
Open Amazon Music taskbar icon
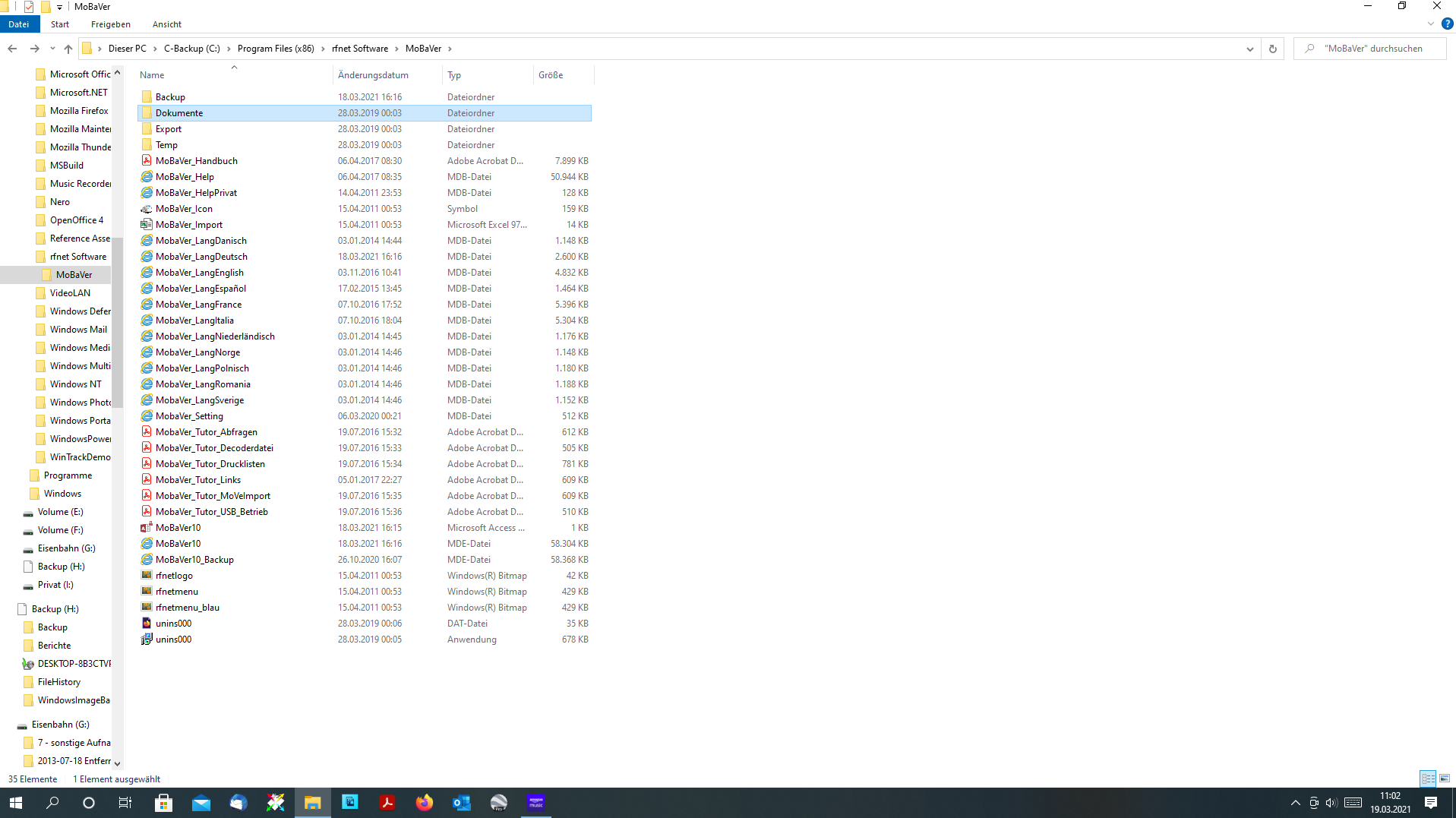pos(535,803)
